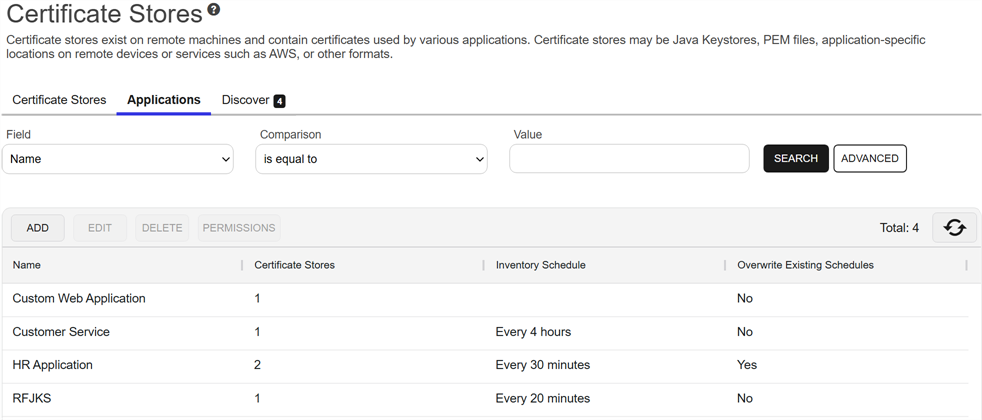
Task: Sort by Inventory Schedule column header
Action: point(541,265)
